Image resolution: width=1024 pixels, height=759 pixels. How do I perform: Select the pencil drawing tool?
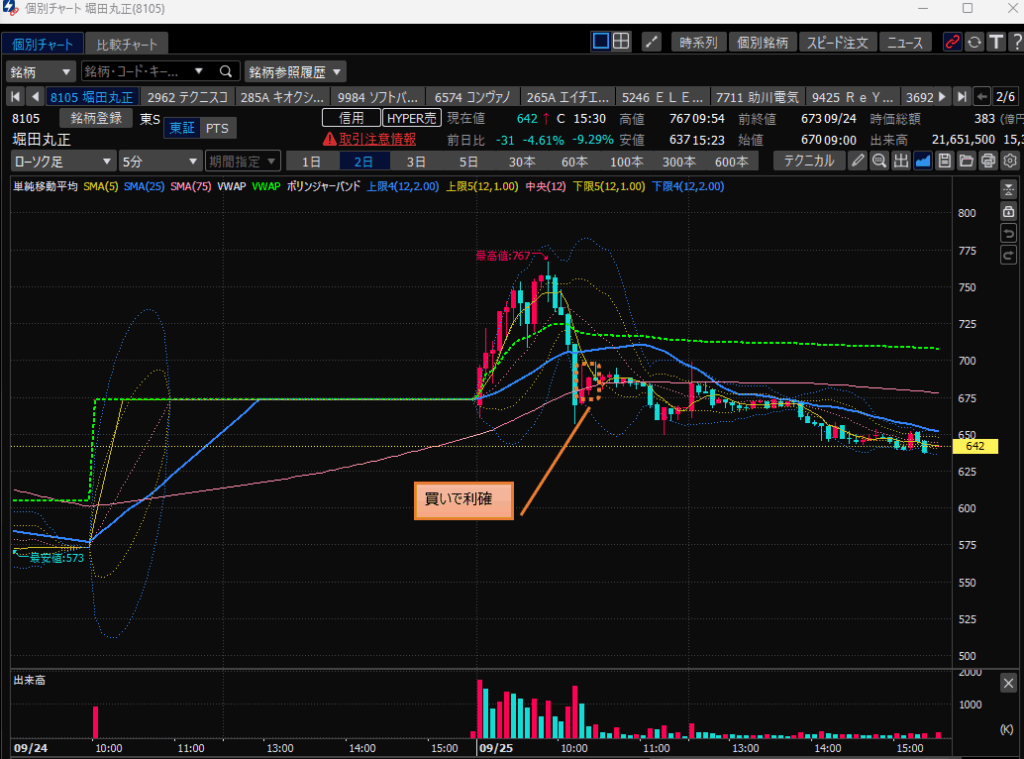point(858,161)
